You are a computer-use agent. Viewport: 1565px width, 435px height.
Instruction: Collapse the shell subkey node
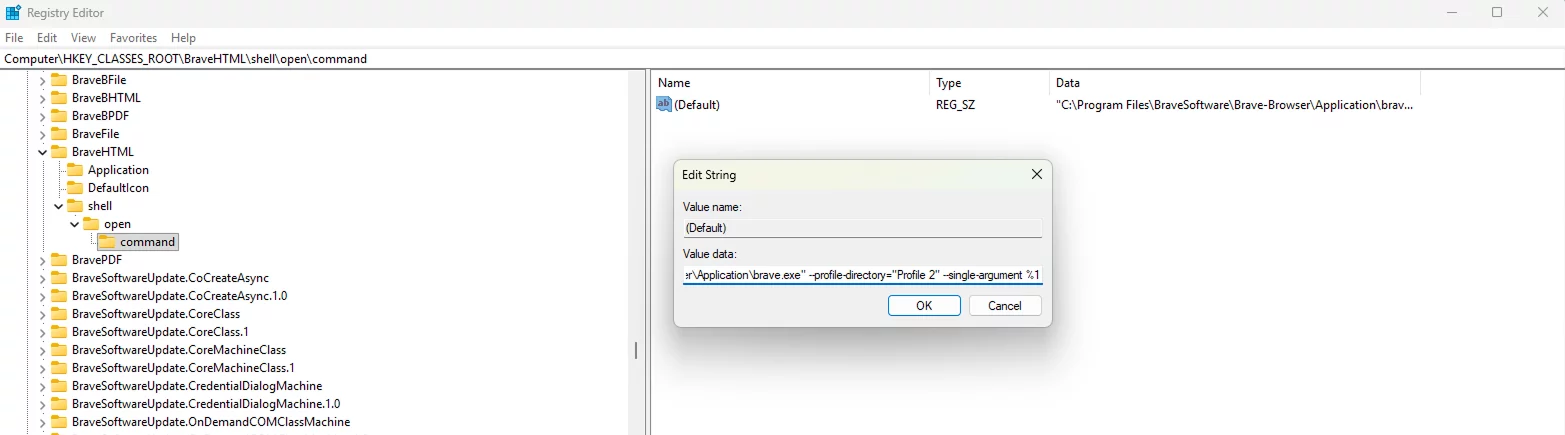[58, 206]
